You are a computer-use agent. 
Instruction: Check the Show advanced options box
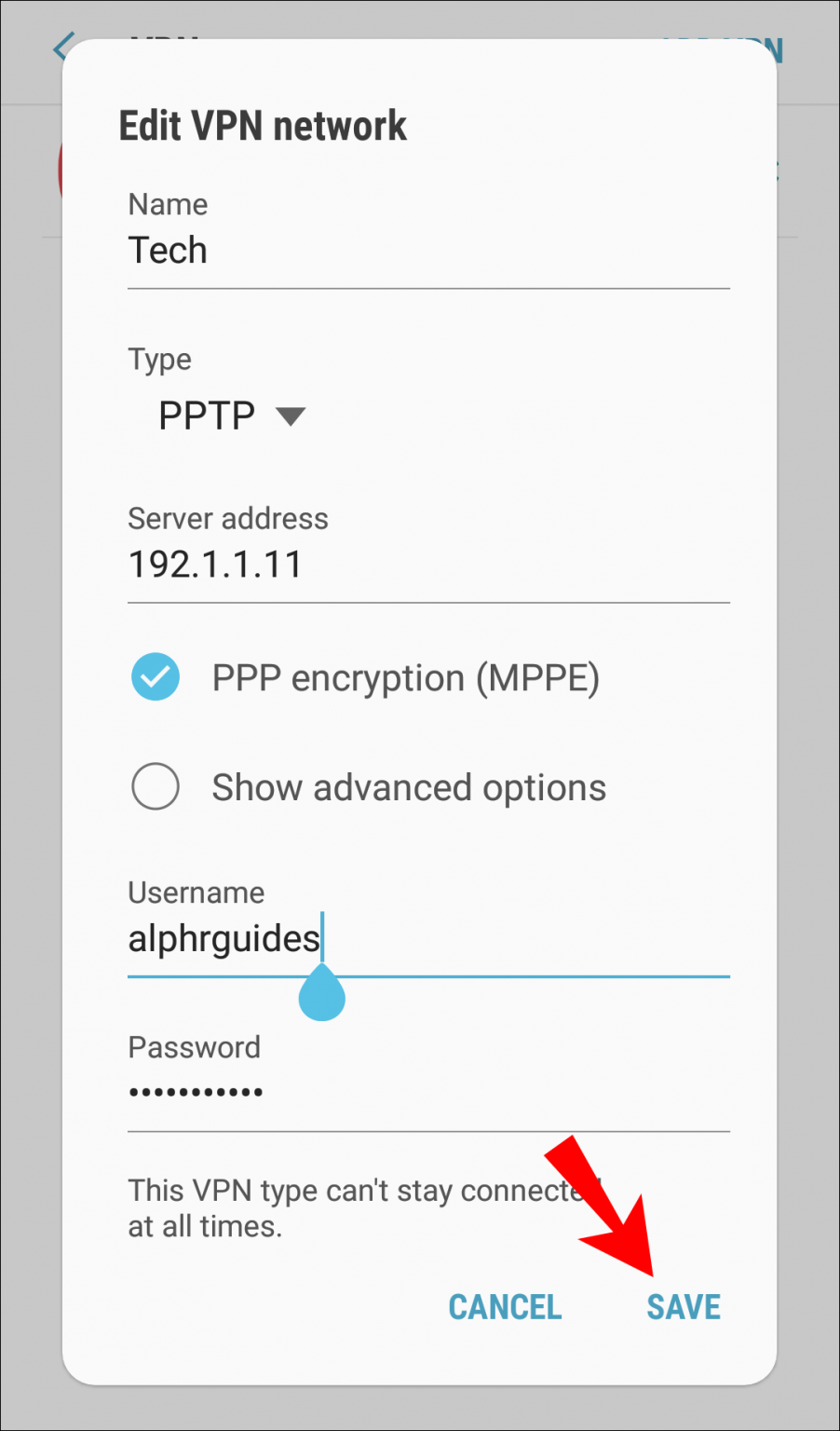click(155, 786)
